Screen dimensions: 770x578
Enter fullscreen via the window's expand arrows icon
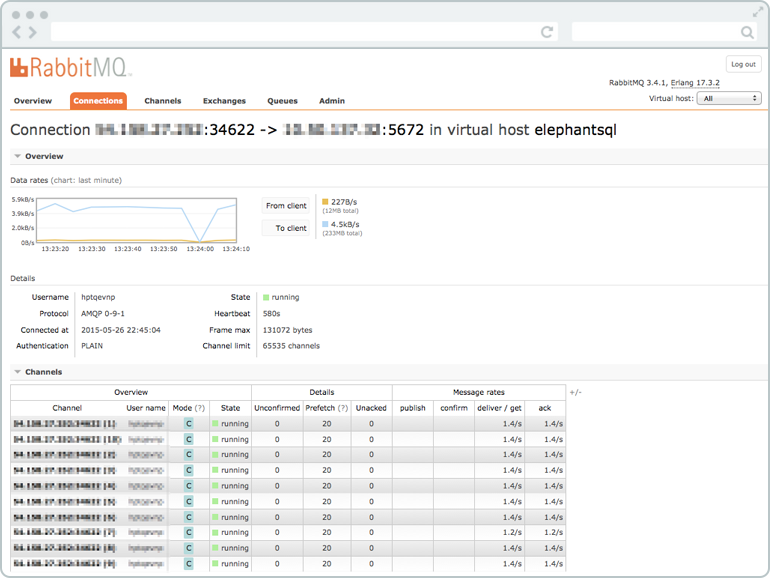click(x=758, y=12)
